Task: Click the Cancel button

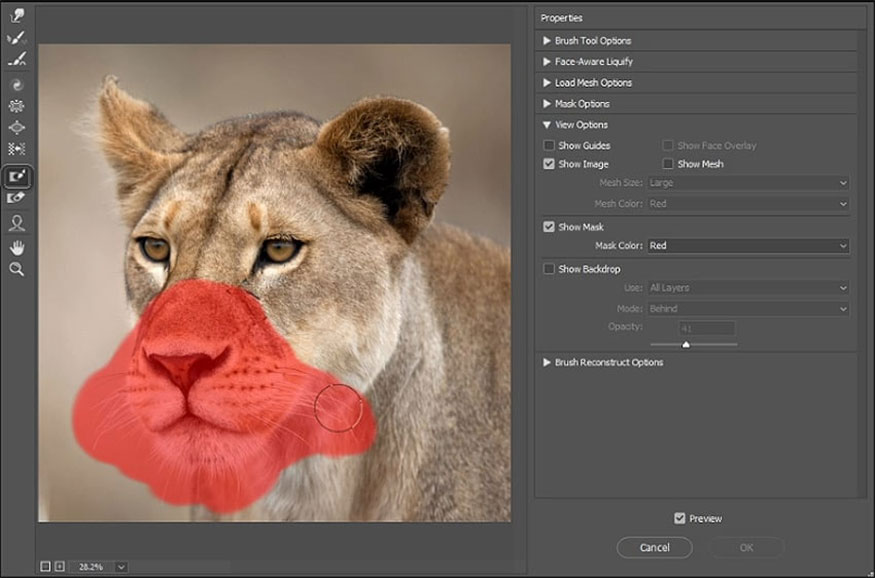Action: pyautogui.click(x=654, y=548)
